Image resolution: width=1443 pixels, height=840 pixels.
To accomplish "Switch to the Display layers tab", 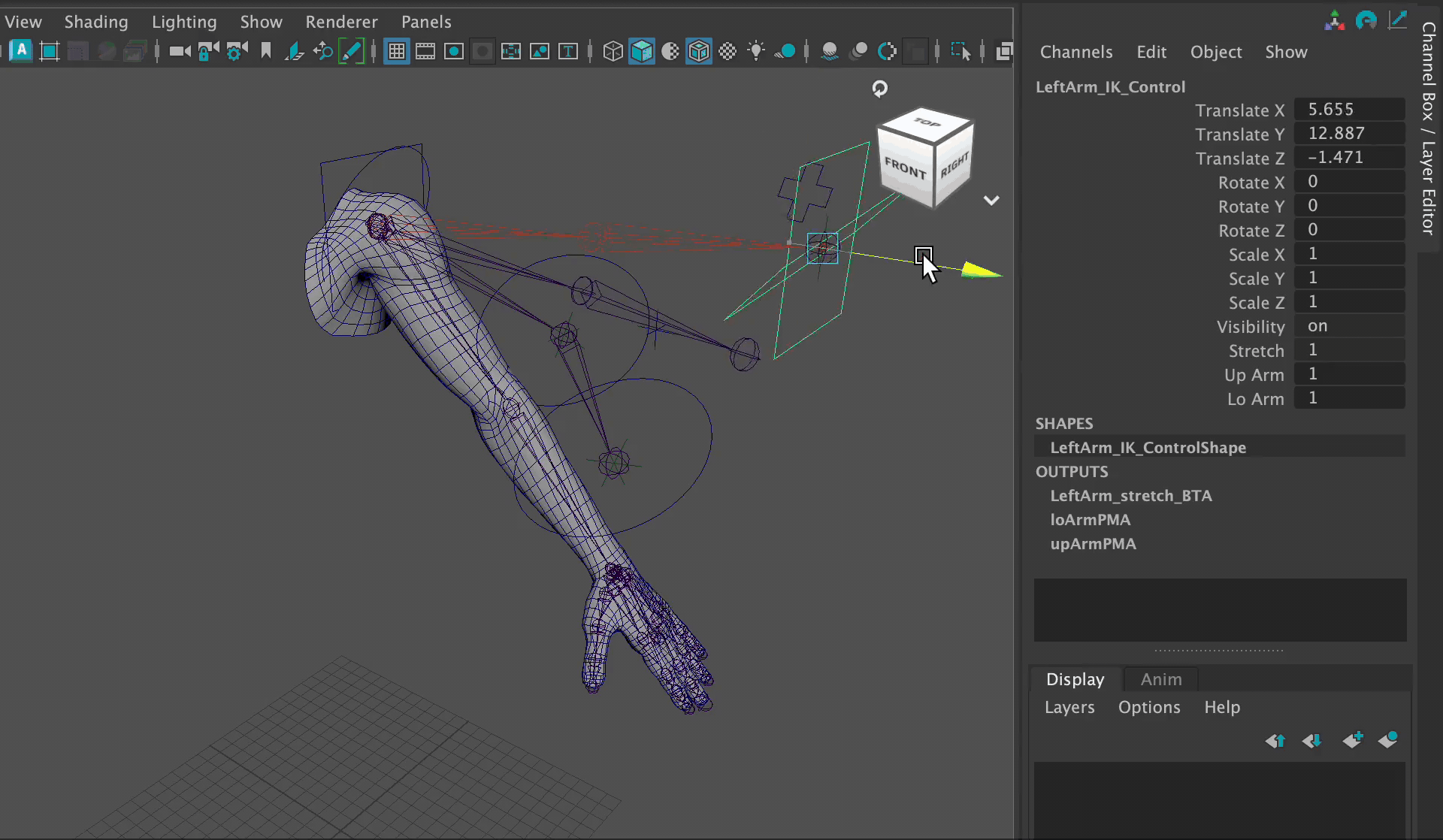I will point(1075,679).
